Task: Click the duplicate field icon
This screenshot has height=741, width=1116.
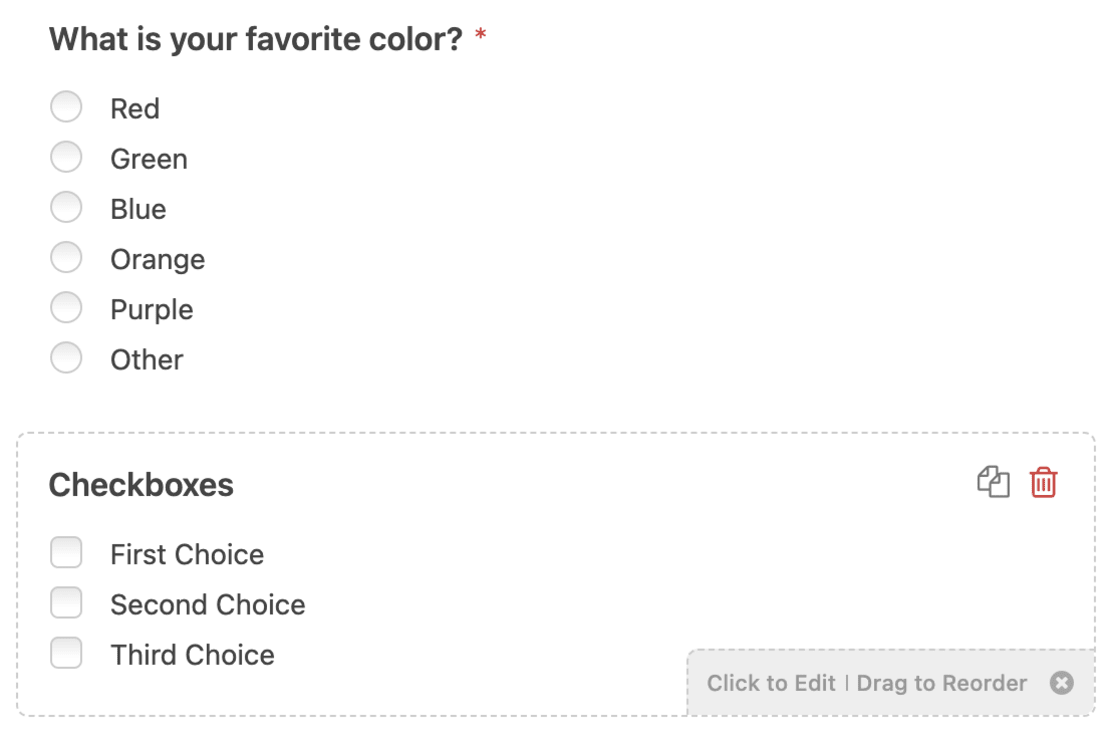Action: (993, 483)
